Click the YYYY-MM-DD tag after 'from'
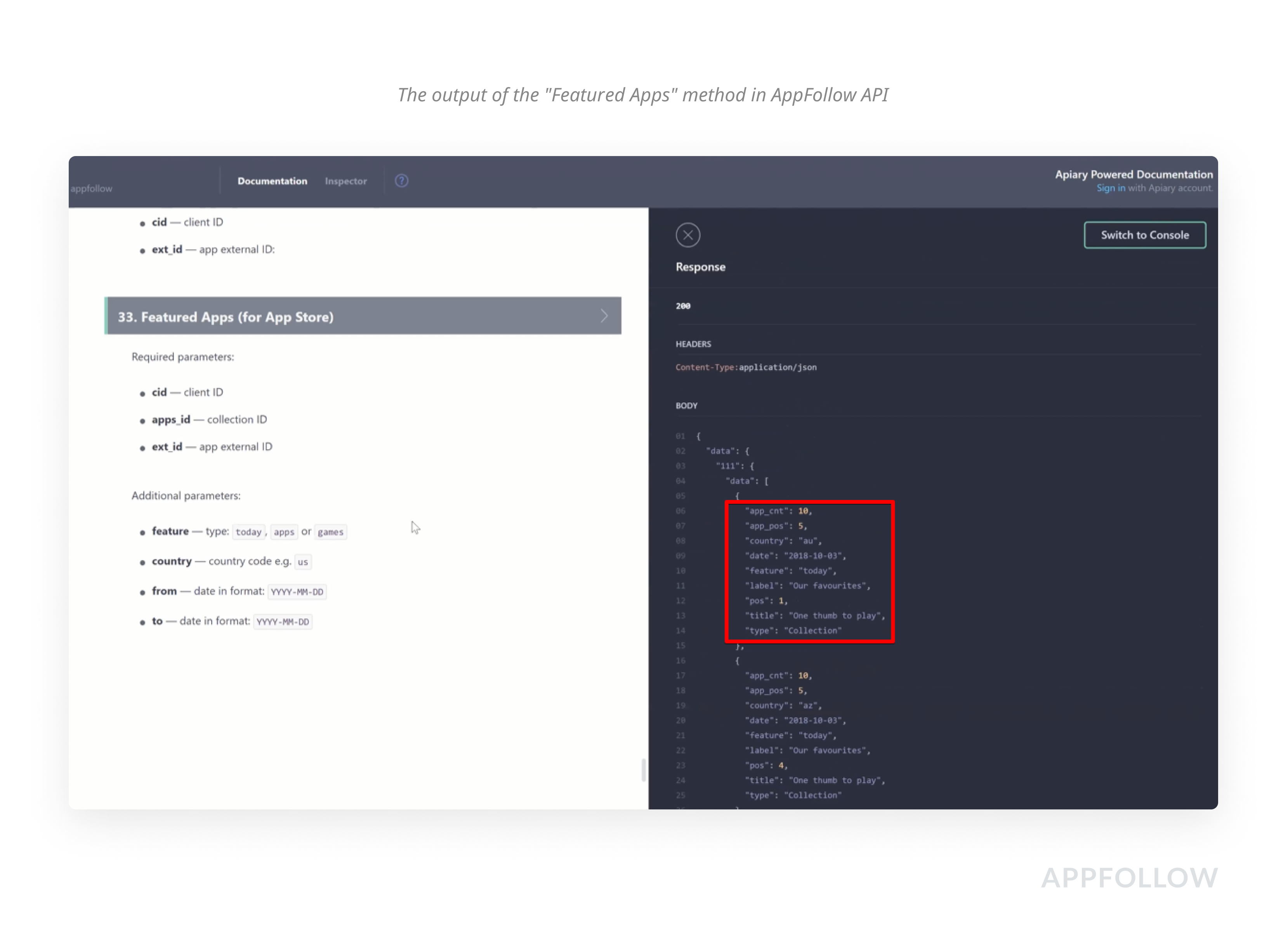The height and width of the screenshot is (948, 1288). pyautogui.click(x=297, y=592)
